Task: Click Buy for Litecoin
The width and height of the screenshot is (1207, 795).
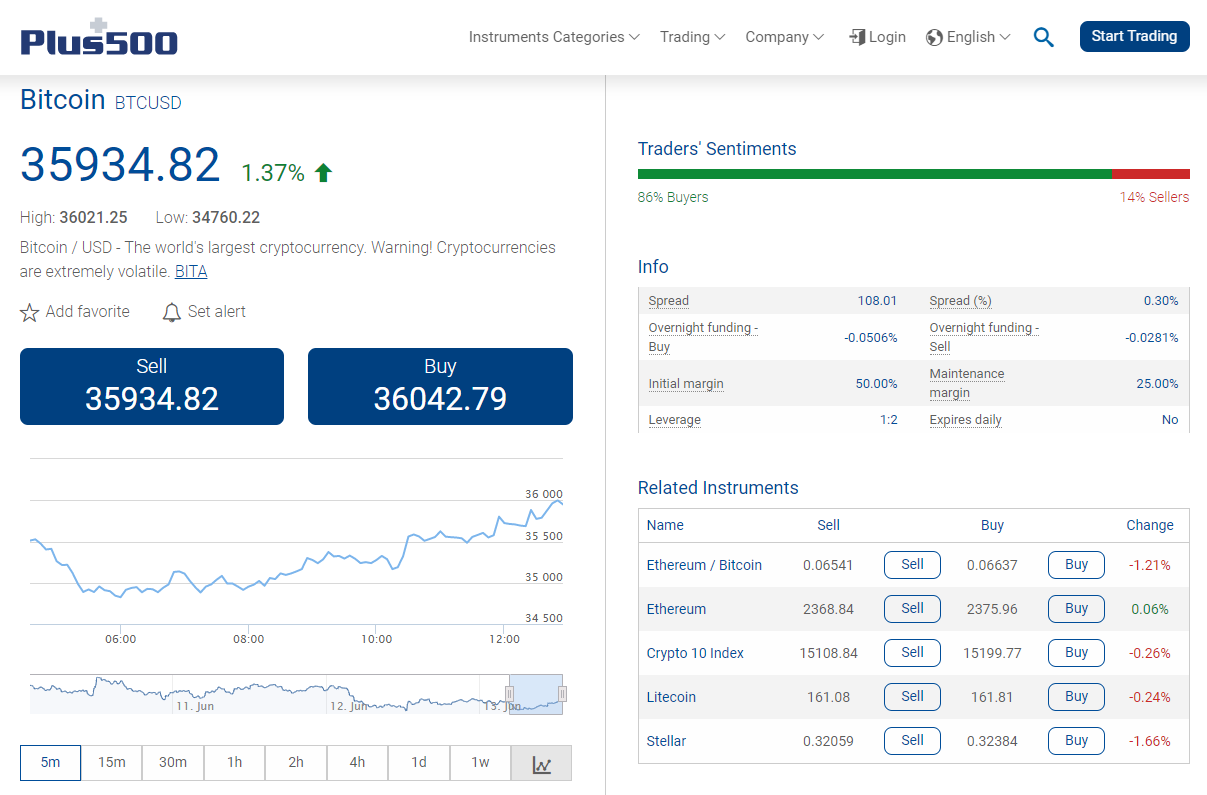Action: [x=1076, y=696]
